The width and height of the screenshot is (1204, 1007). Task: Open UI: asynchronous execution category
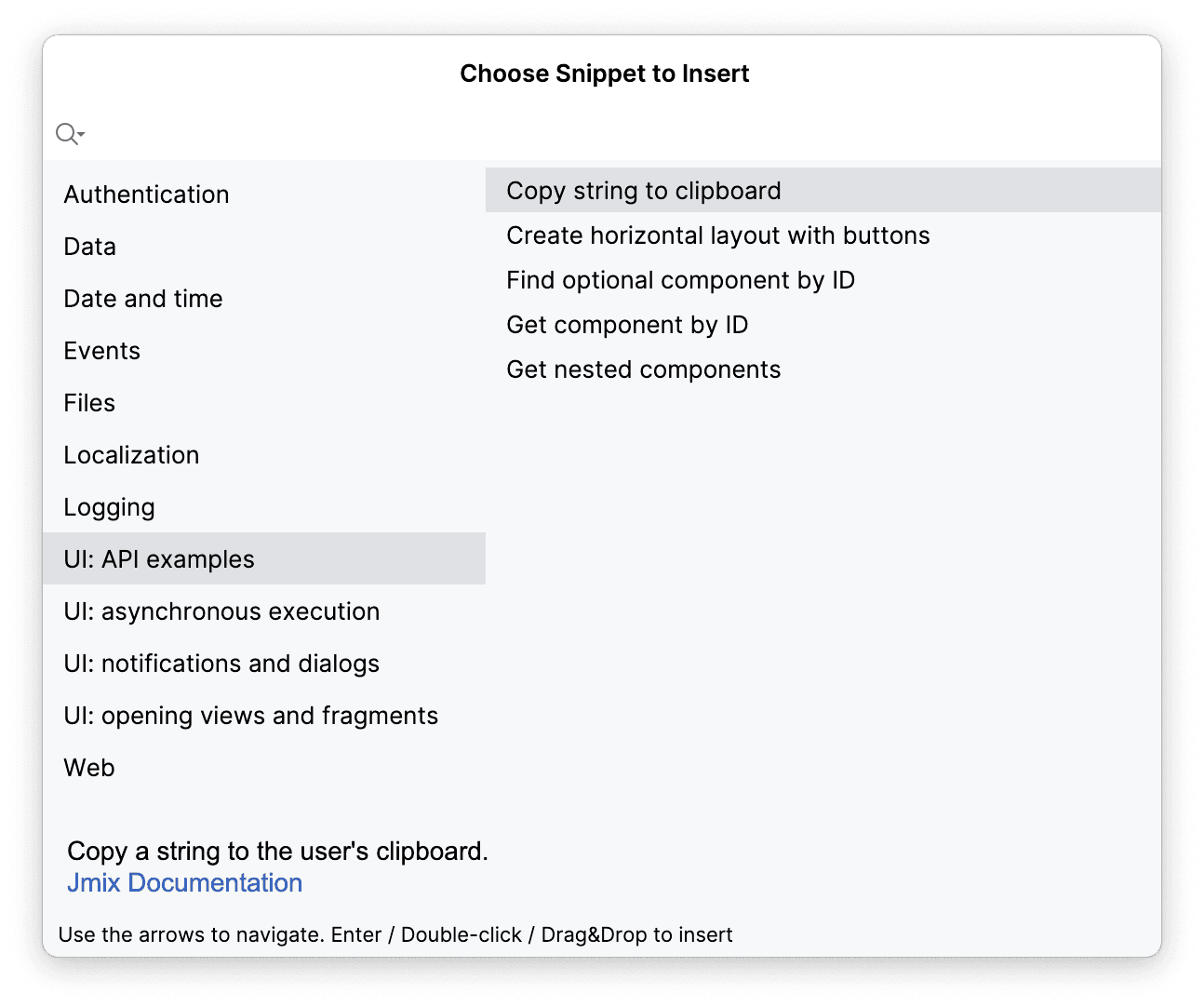click(x=221, y=611)
